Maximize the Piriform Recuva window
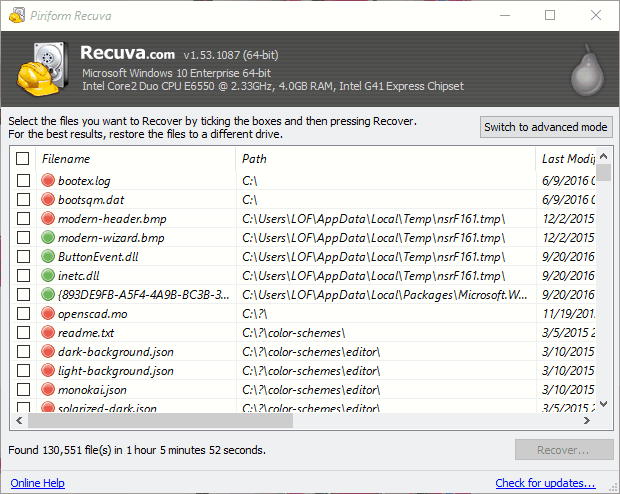The width and height of the screenshot is (620, 494). click(550, 15)
